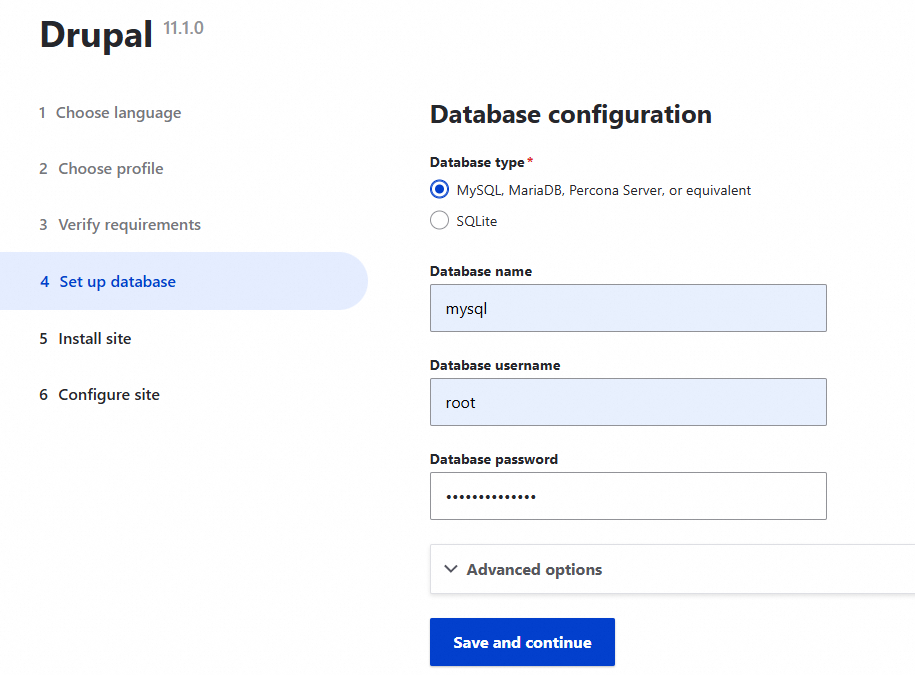915x675 pixels.
Task: Click the Database password field label
Action: (x=494, y=459)
